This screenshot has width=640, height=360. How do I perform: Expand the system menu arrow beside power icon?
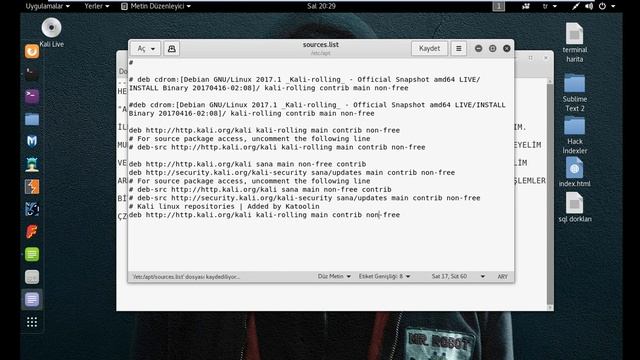coord(613,6)
